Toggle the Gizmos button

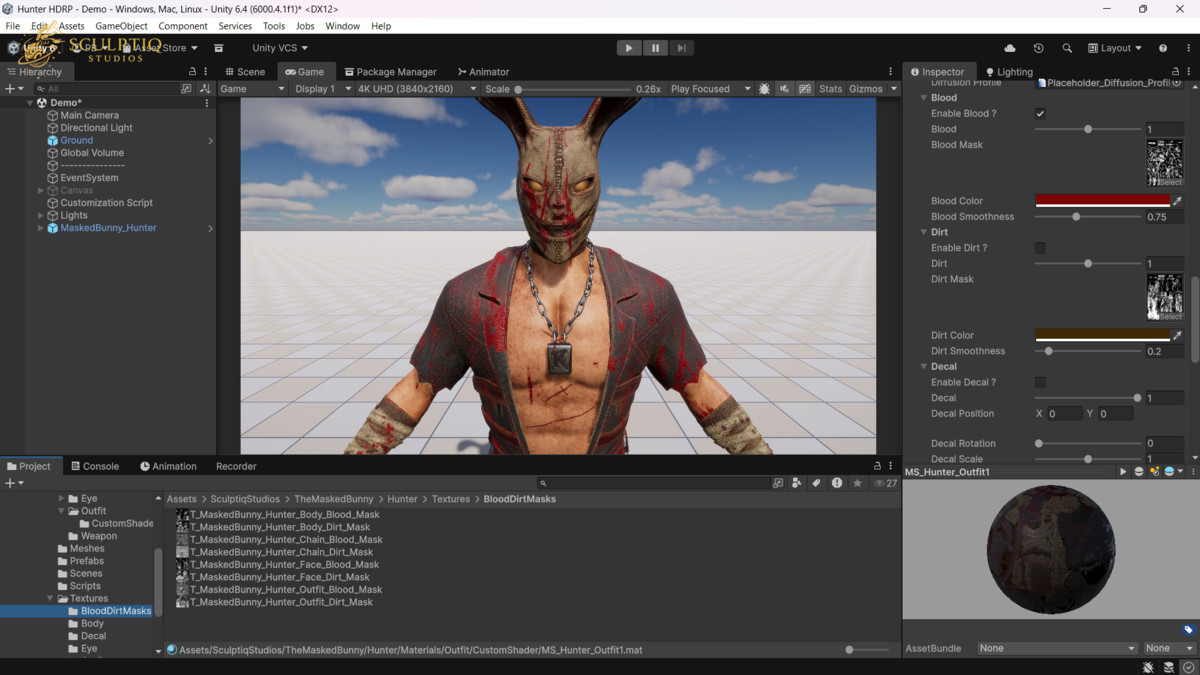pos(866,89)
